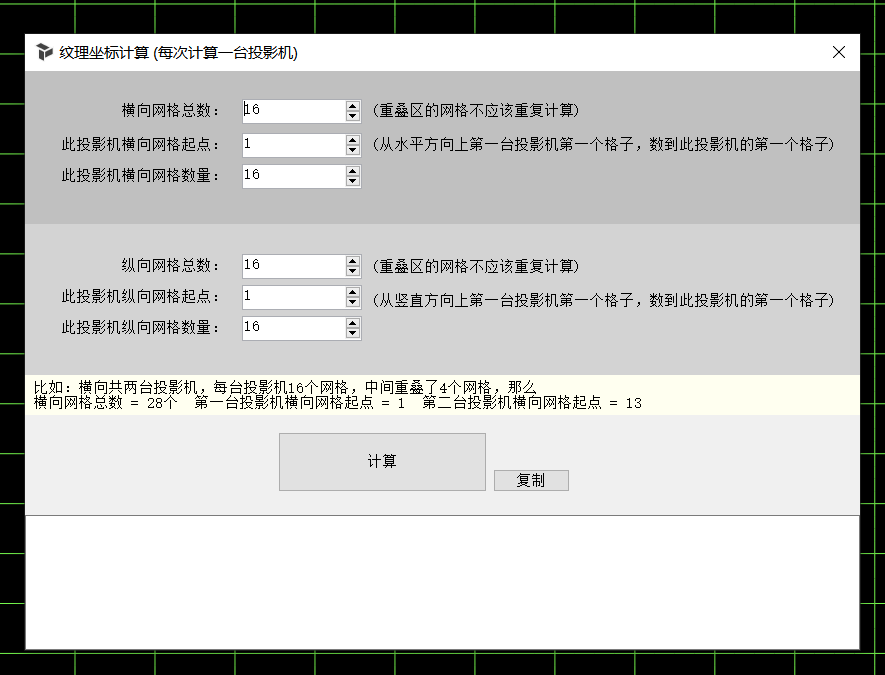Click the texture calculator app icon in title bar
The image size is (885, 675).
click(43, 51)
